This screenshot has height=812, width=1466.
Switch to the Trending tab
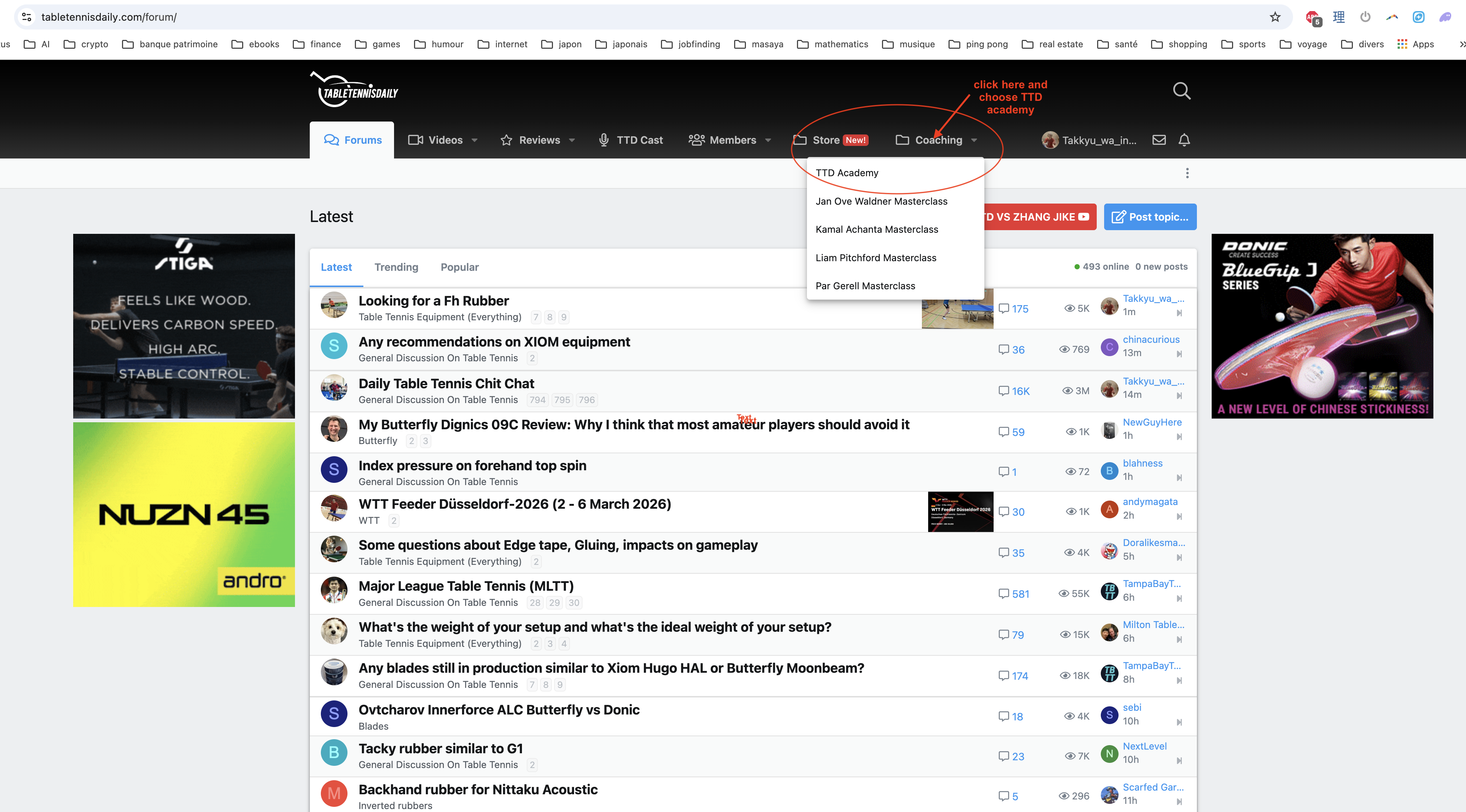tap(396, 267)
